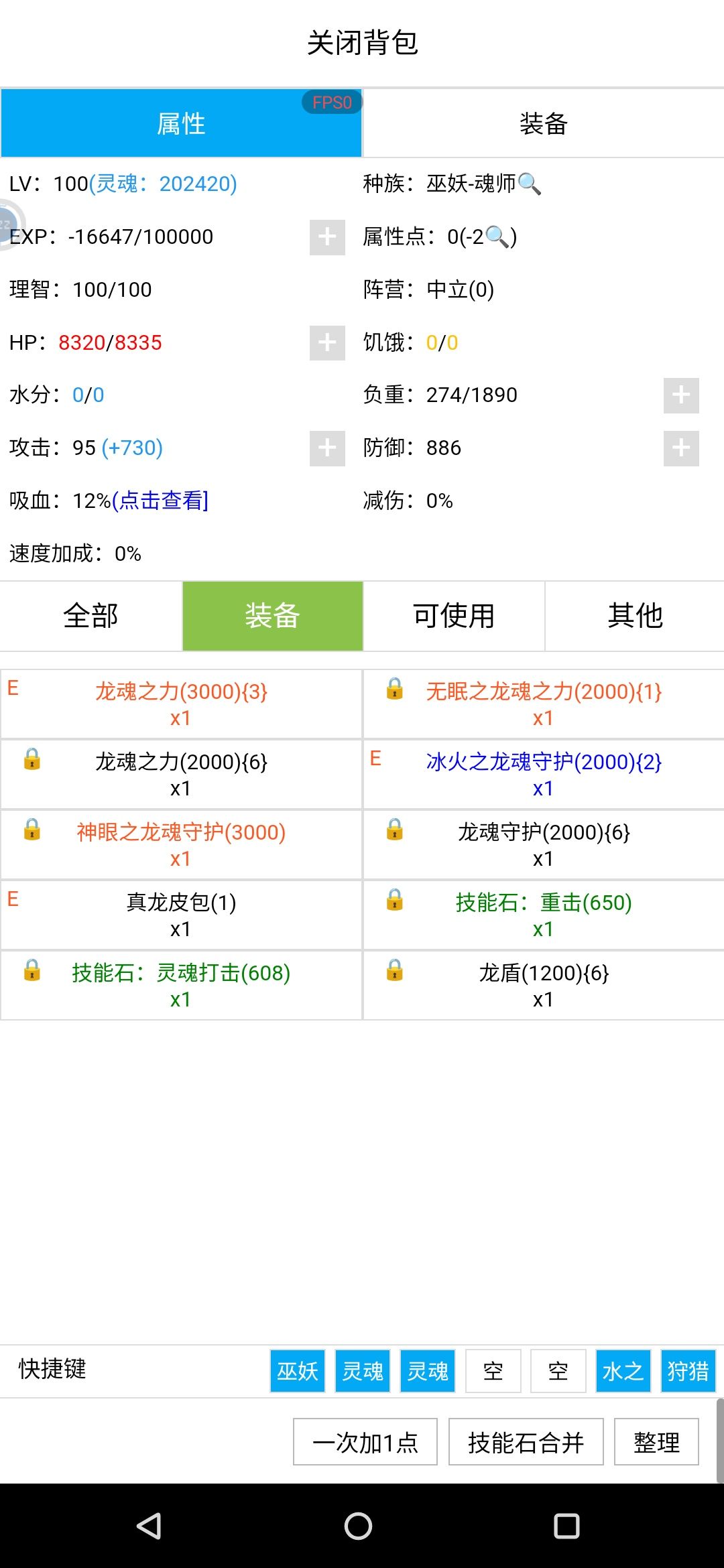Switch to the top 装备 tab
Image resolution: width=724 pixels, height=1568 pixels.
click(x=544, y=124)
